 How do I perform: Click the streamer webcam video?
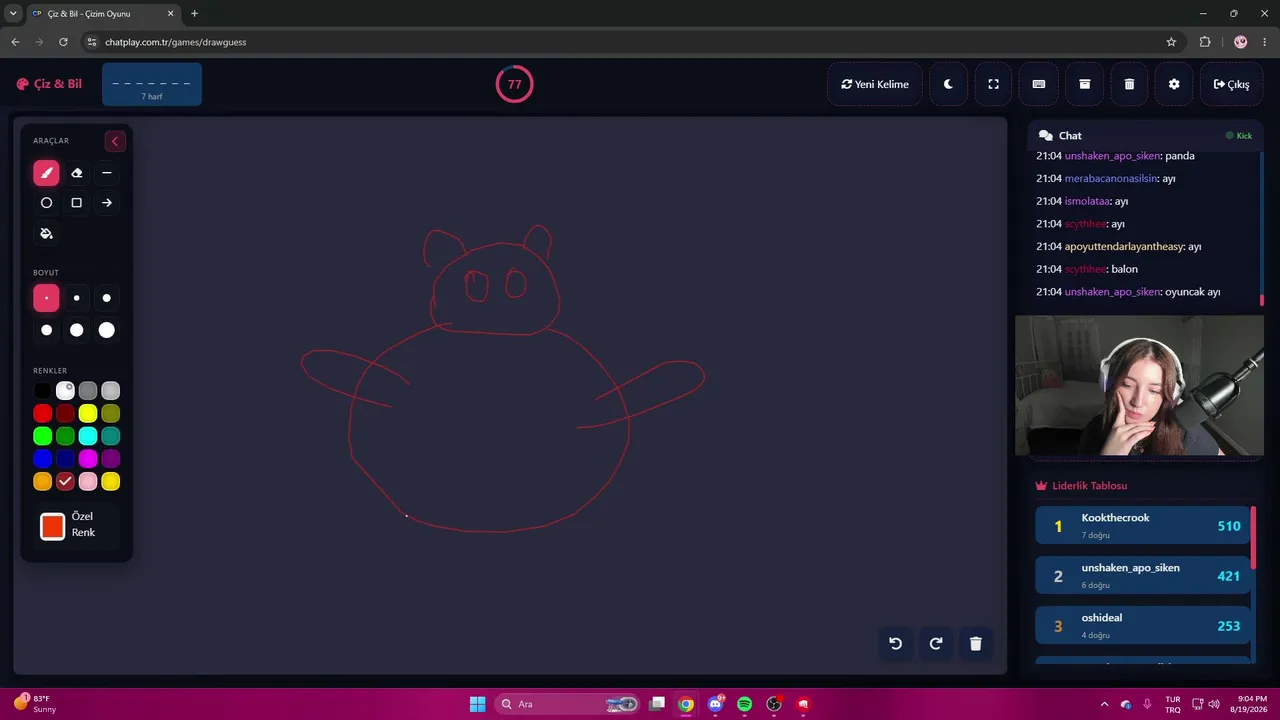[x=1139, y=386]
